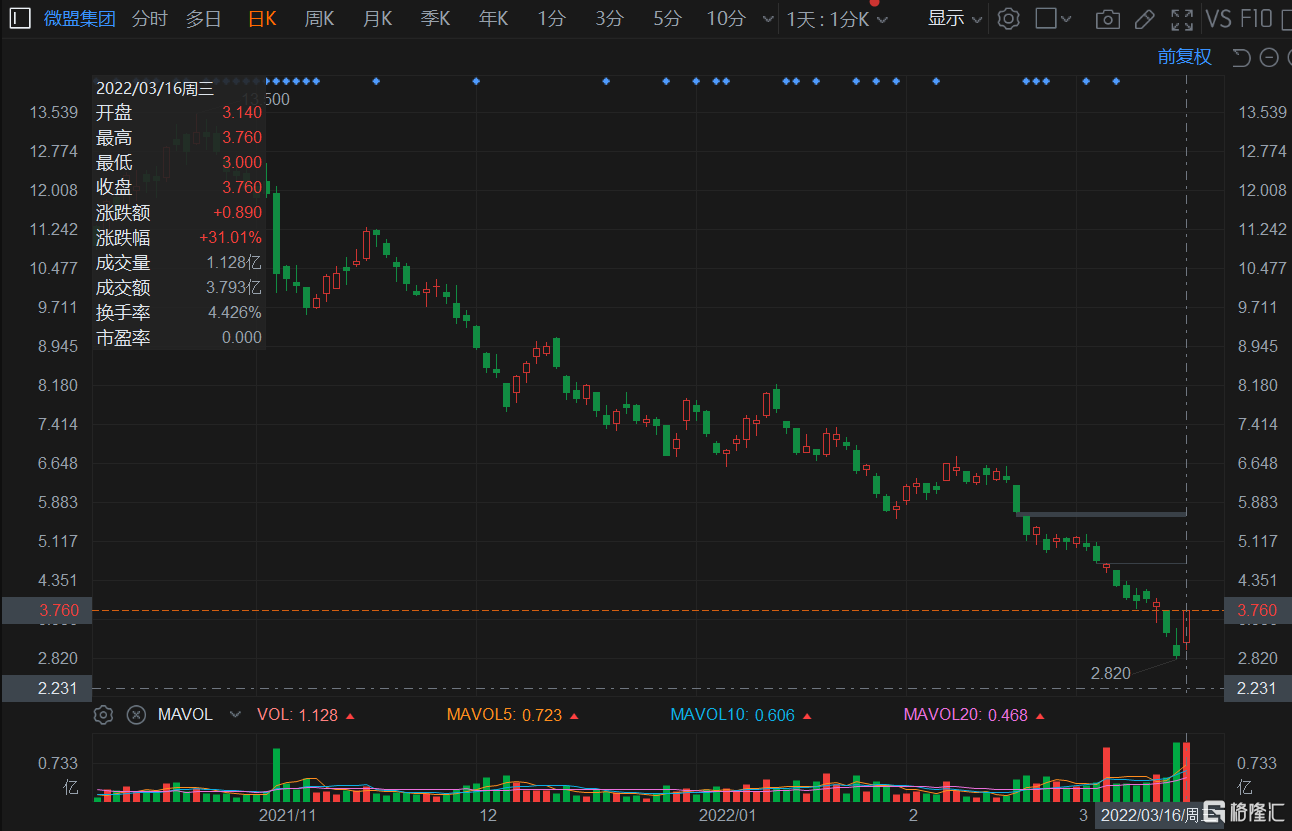Select the 月K monthly candlestick tab
Image resolution: width=1292 pixels, height=831 pixels.
pos(378,18)
